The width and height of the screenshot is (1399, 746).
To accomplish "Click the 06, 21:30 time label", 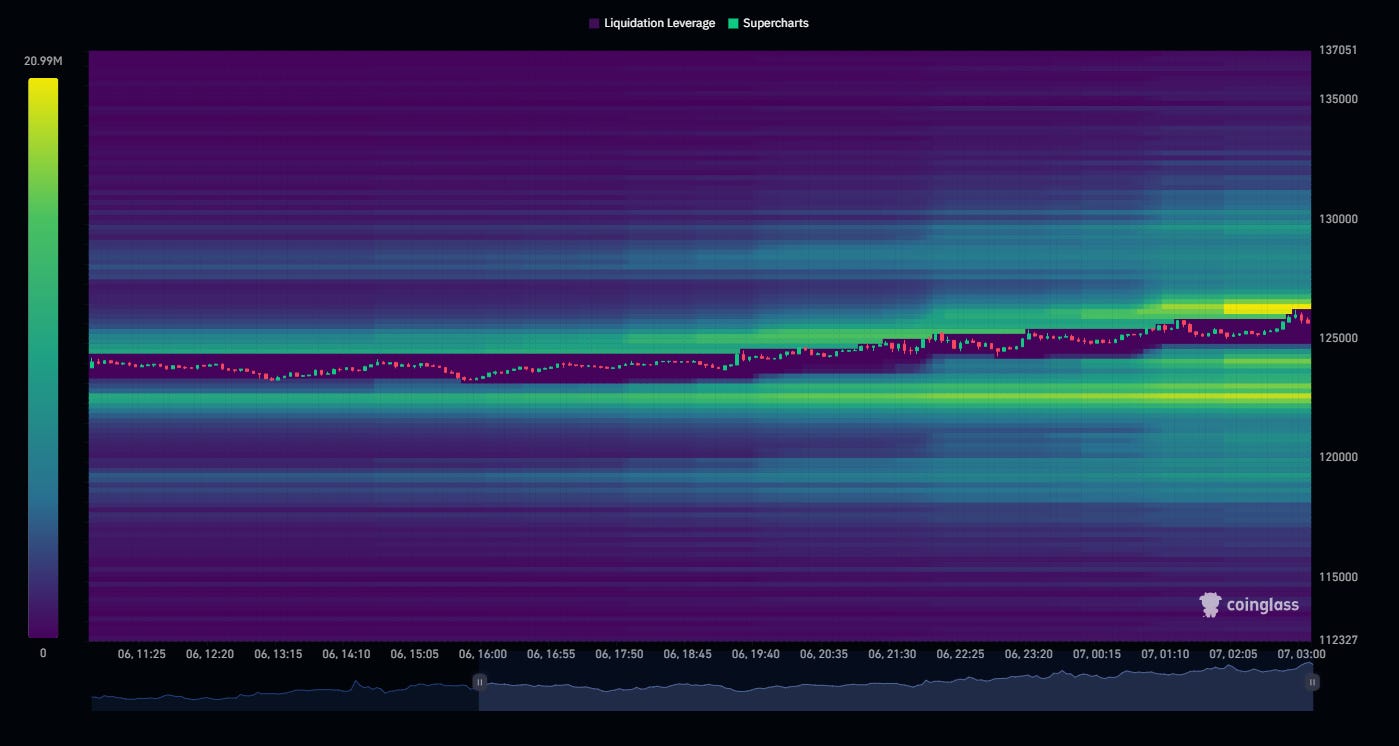I will pos(892,654).
